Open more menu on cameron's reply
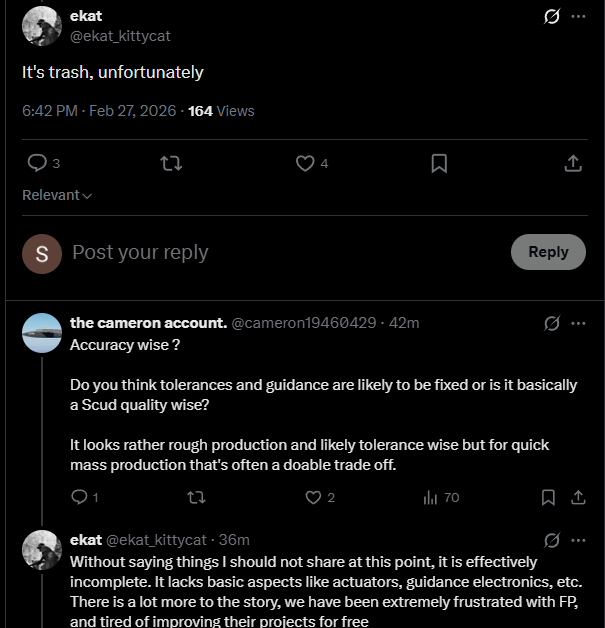Screen dimensions: 605x628 pyautogui.click(x=578, y=323)
